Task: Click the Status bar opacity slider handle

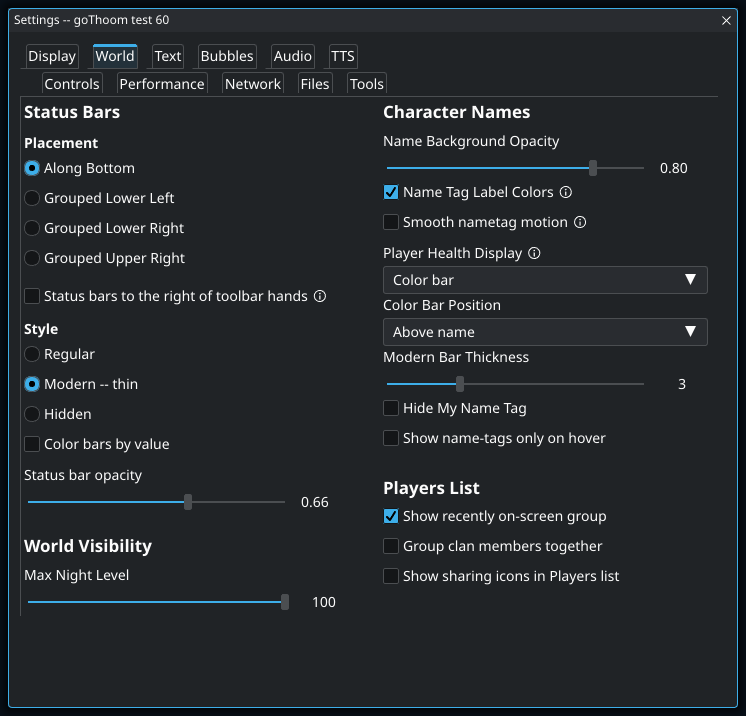Action: coord(188,502)
